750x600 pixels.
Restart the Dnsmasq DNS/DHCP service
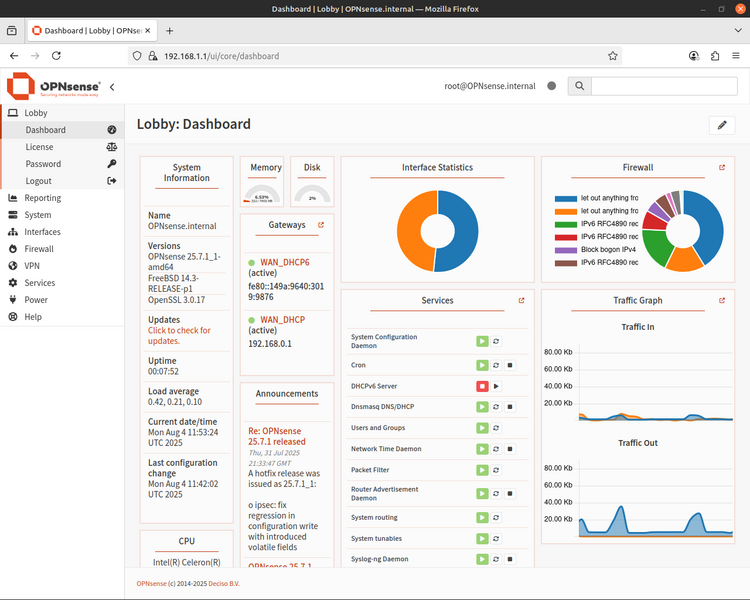(x=496, y=407)
